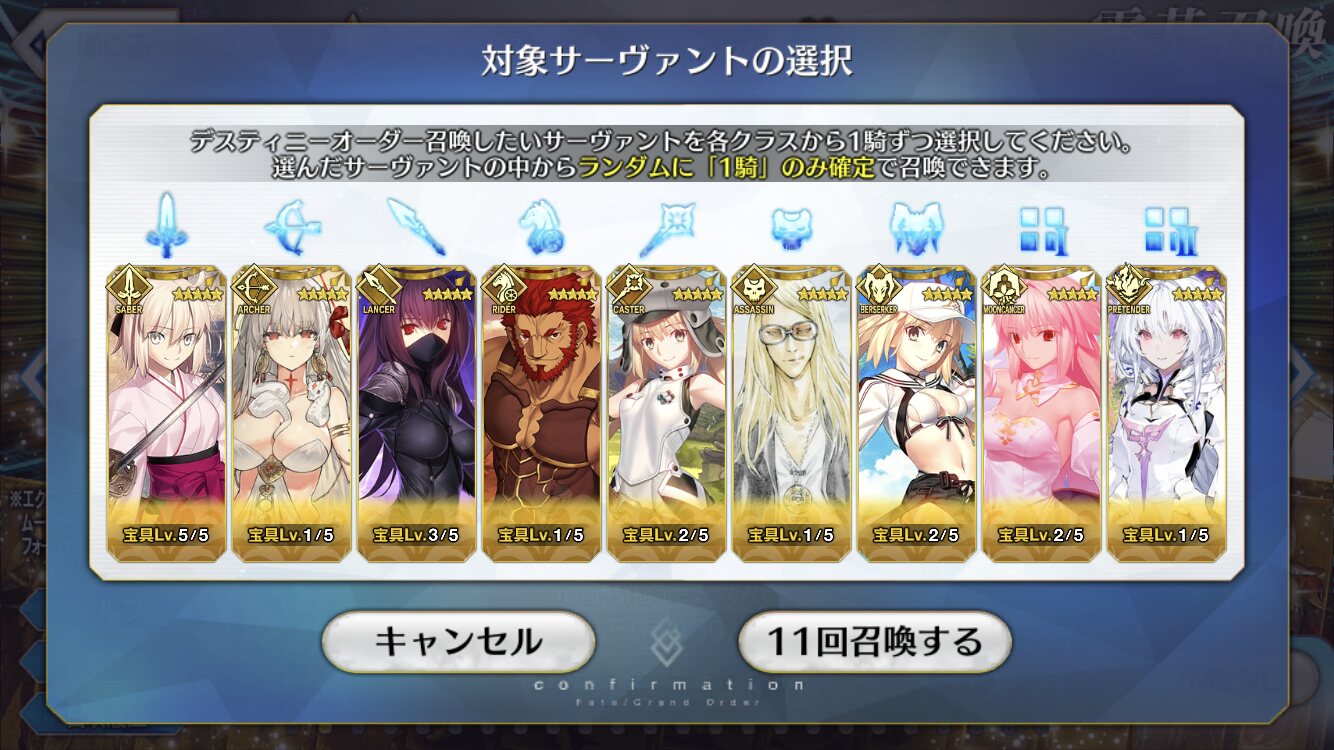The height and width of the screenshot is (750, 1334).
Task: Choose the Caster servant card with helmet
Action: tap(666, 413)
